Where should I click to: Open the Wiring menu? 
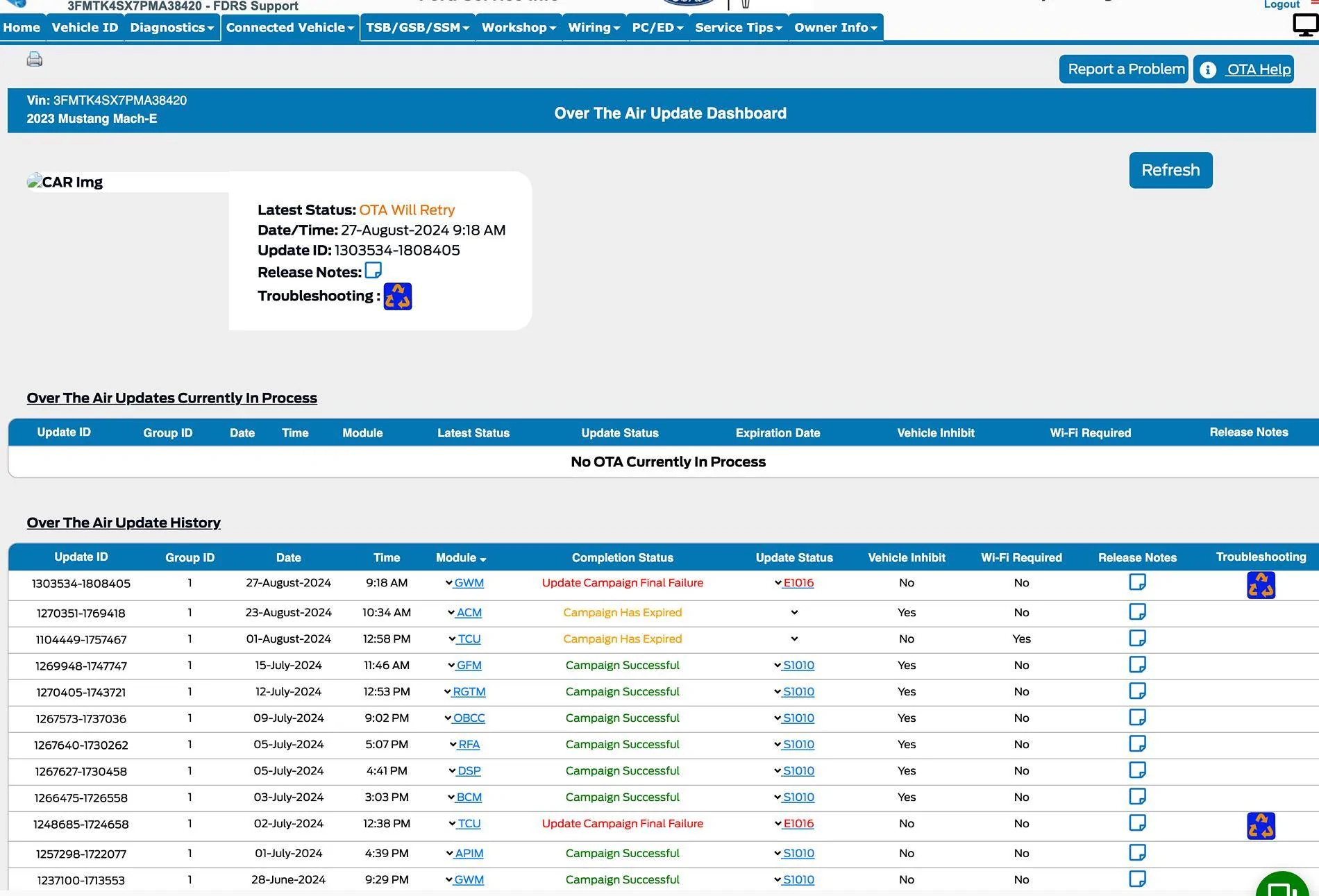click(x=594, y=28)
